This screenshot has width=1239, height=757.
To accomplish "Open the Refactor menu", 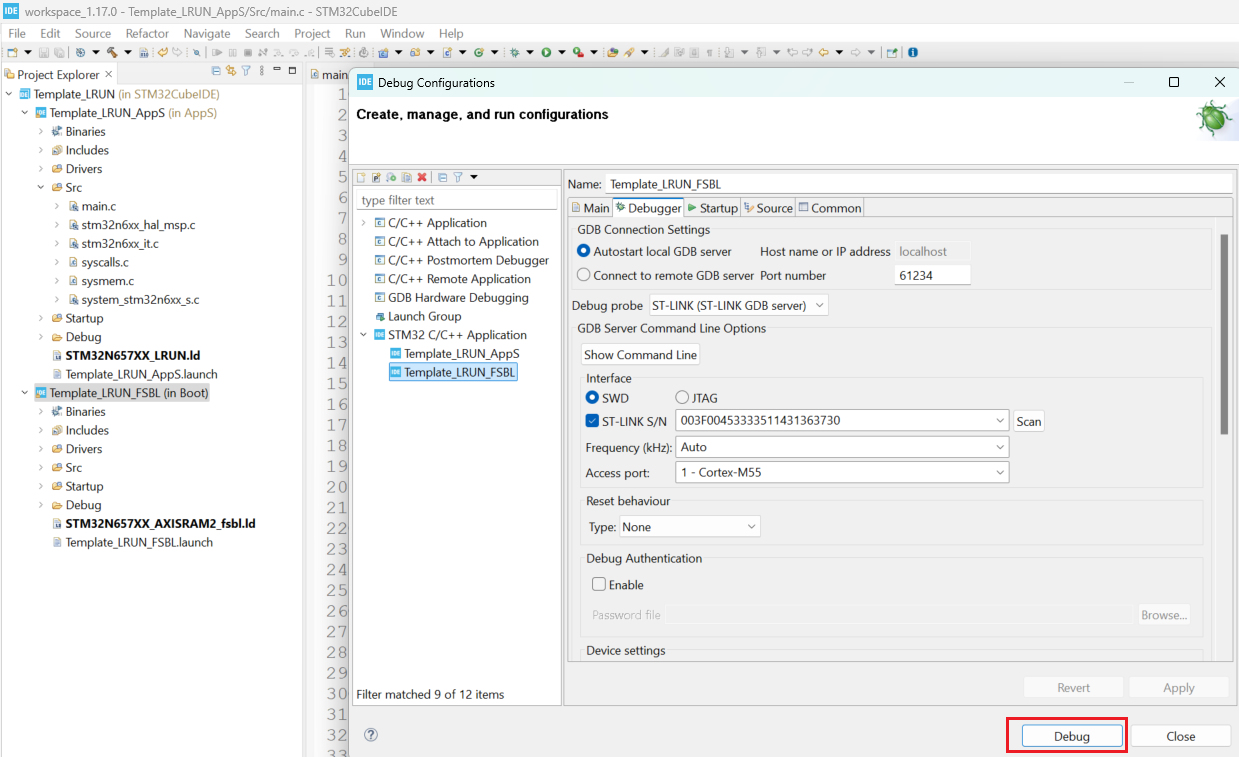I will (147, 33).
